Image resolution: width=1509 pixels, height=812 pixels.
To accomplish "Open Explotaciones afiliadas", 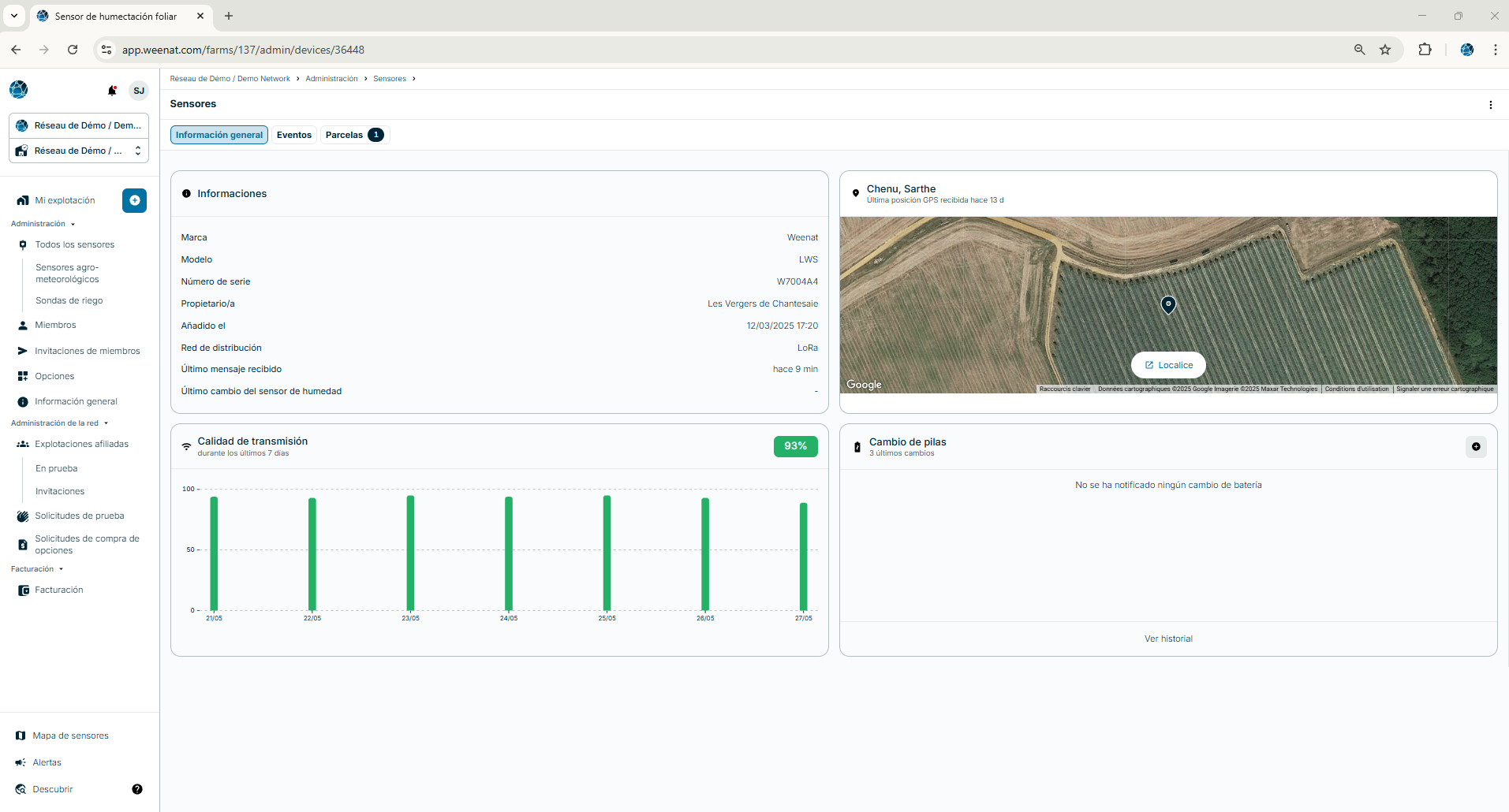I will click(x=81, y=444).
